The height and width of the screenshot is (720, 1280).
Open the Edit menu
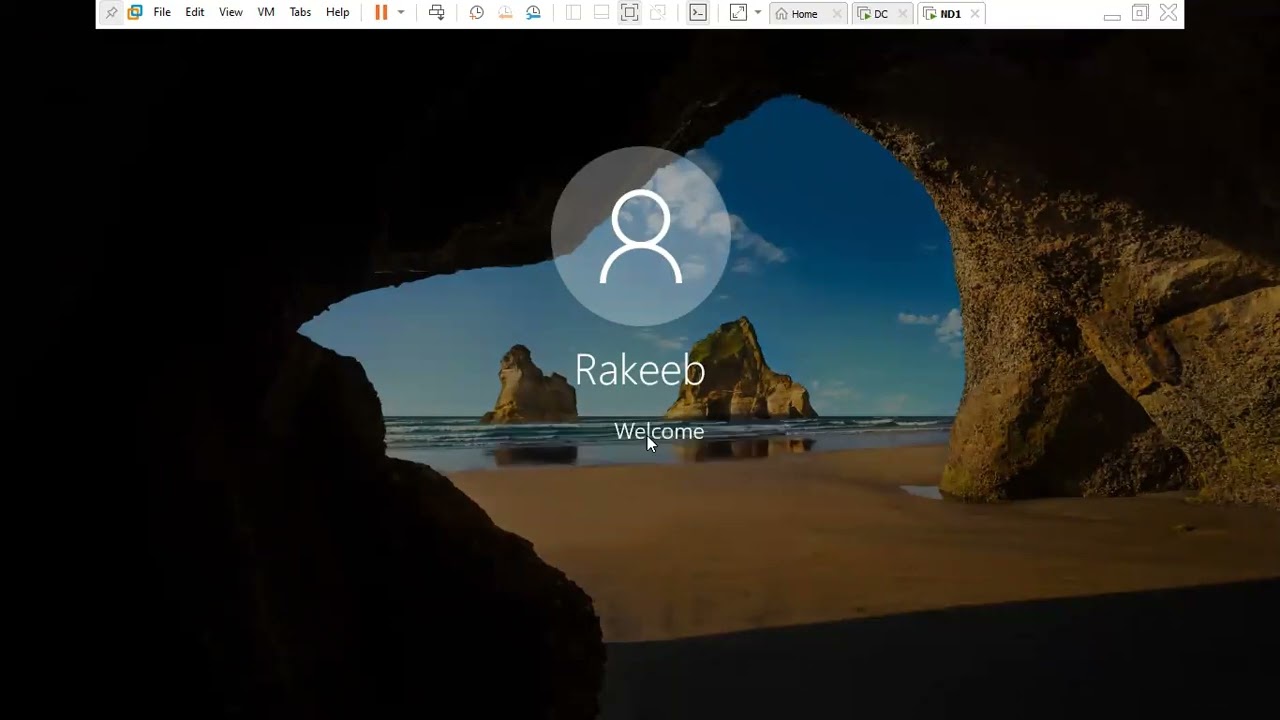(x=195, y=13)
